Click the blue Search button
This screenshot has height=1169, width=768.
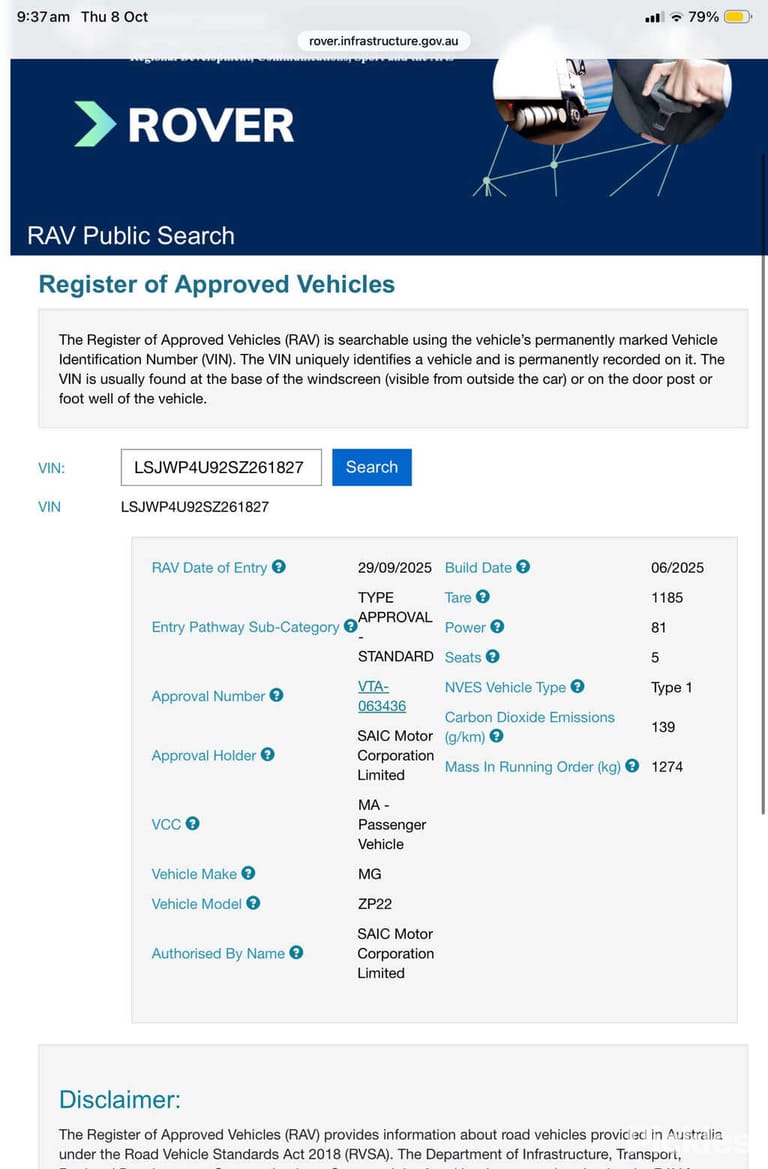pos(372,467)
